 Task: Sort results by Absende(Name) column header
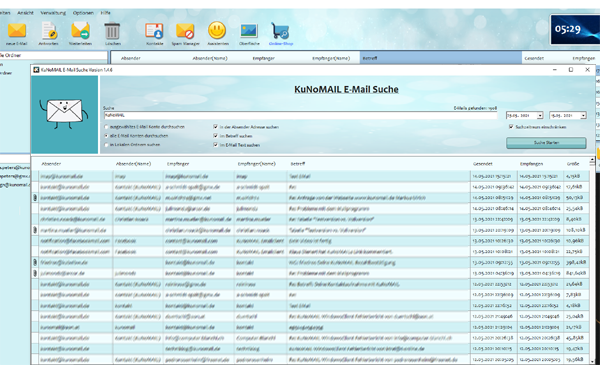133,164
